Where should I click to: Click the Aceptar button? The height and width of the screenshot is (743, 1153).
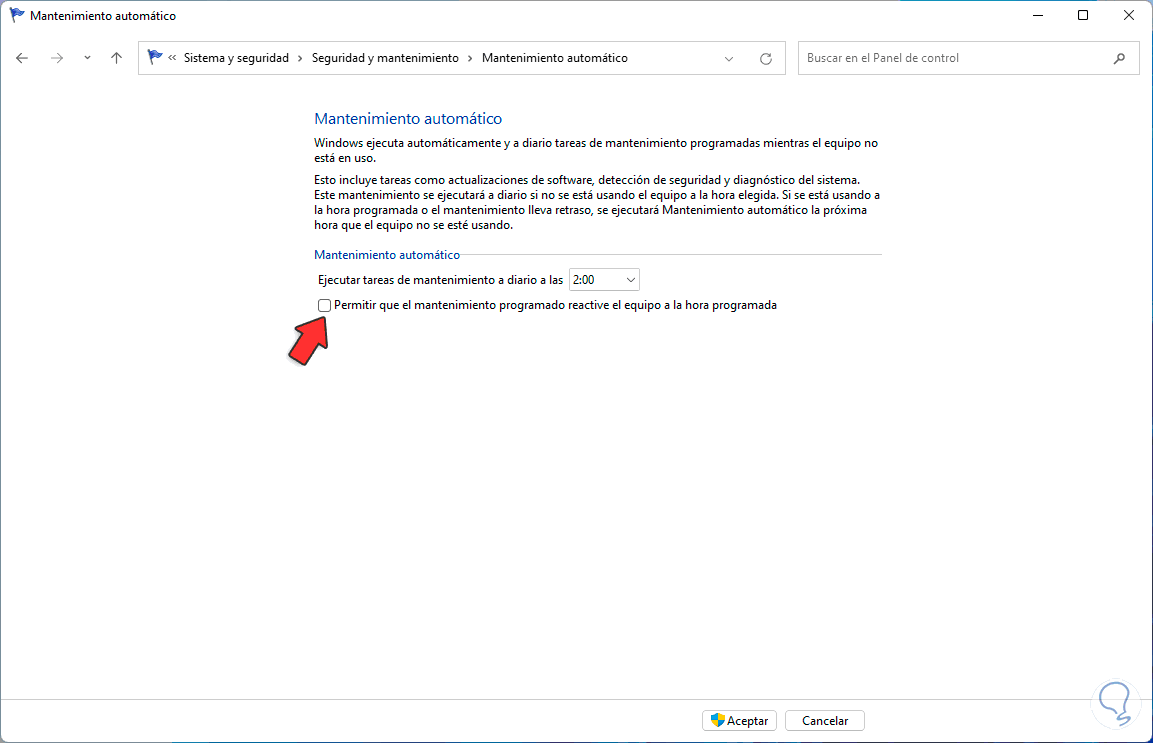(739, 721)
